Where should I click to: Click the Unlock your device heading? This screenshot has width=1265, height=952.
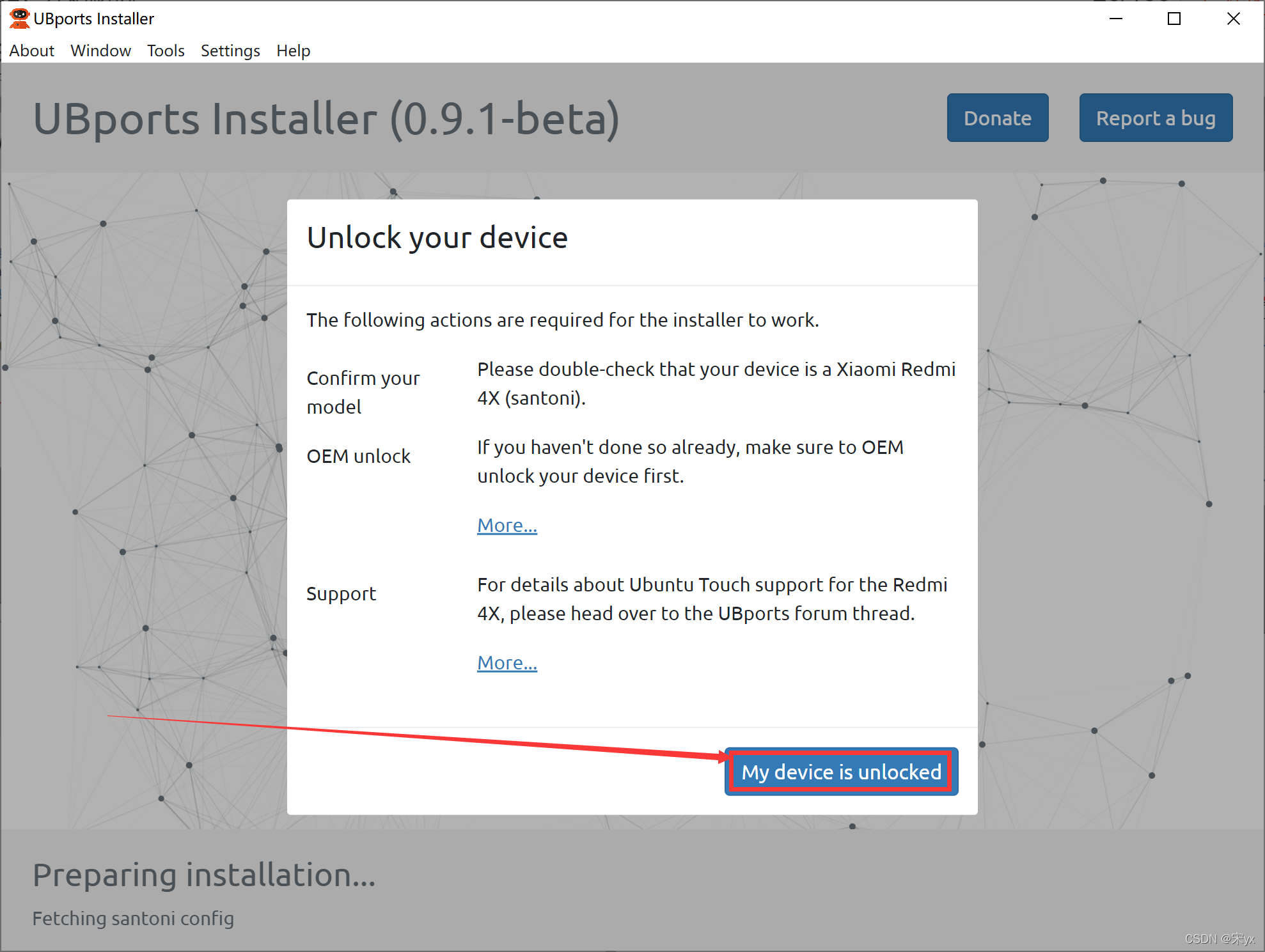[437, 238]
